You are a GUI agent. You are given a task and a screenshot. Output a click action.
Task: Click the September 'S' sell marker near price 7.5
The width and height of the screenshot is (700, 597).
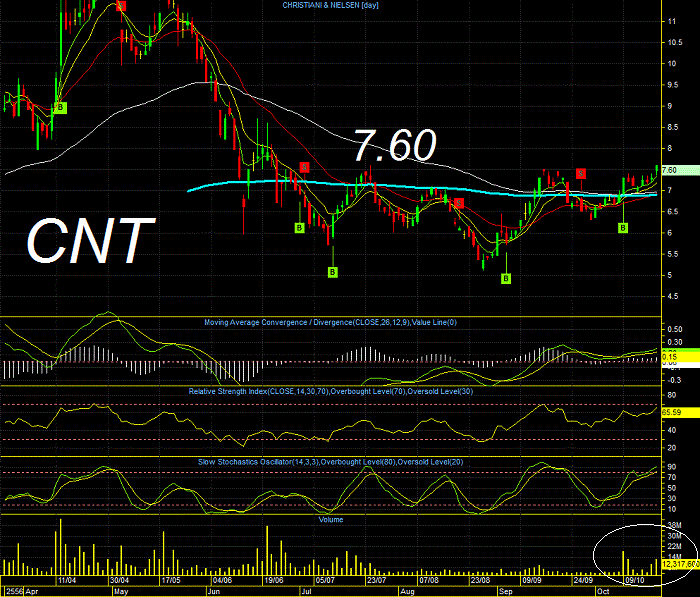(580, 173)
